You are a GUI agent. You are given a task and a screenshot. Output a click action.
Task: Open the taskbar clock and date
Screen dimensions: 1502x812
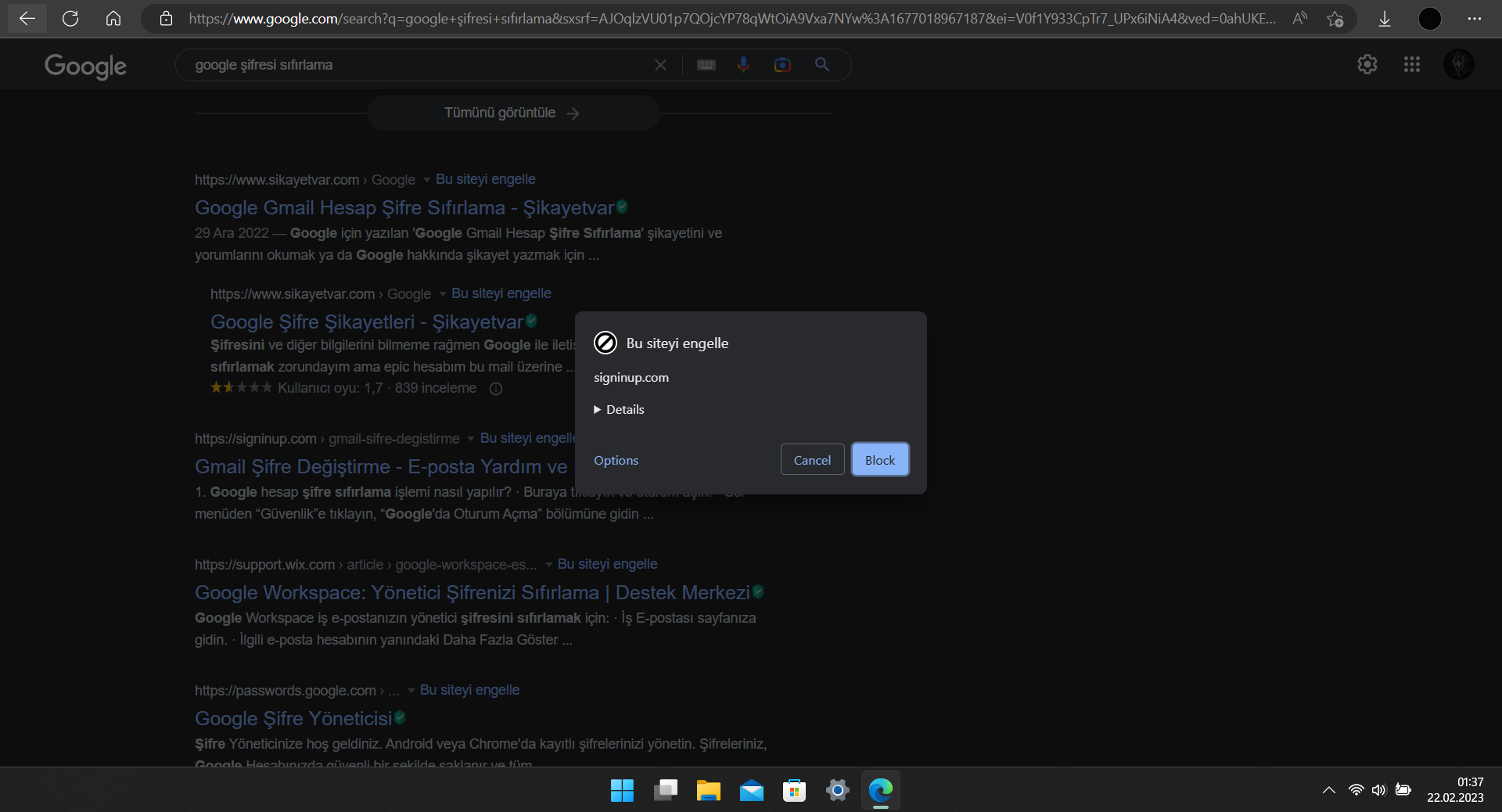tap(1455, 790)
